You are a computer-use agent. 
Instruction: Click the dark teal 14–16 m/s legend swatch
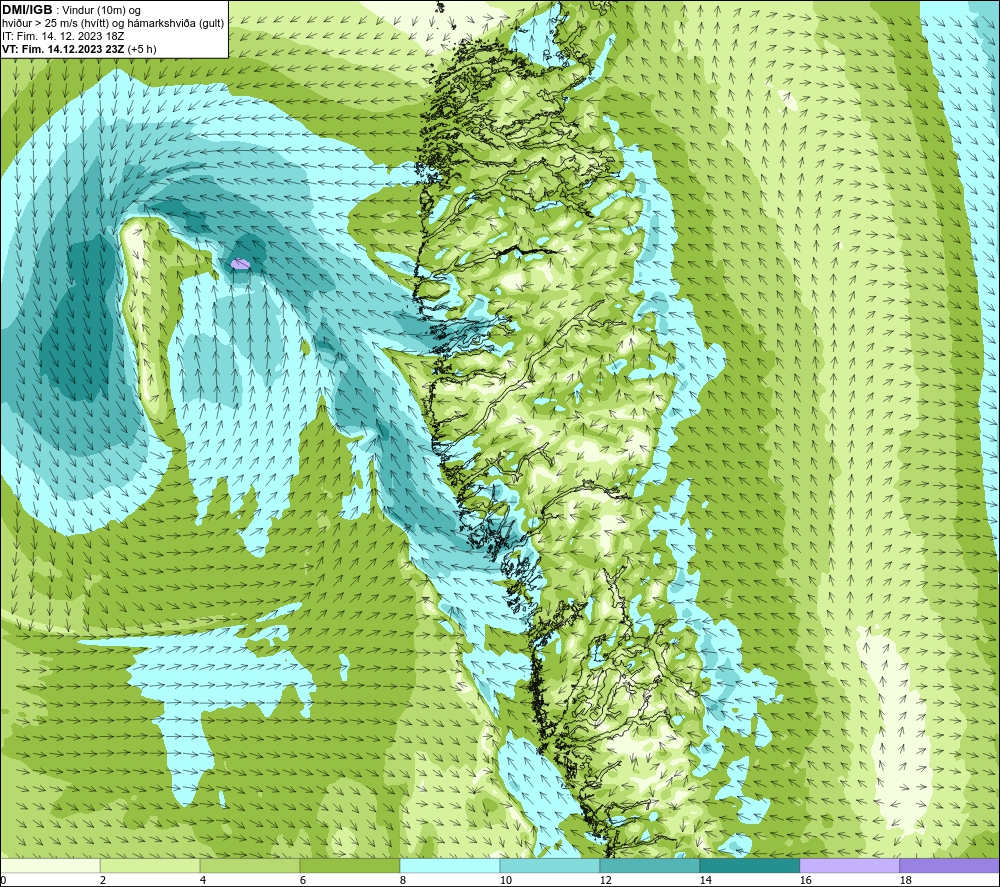tap(749, 865)
